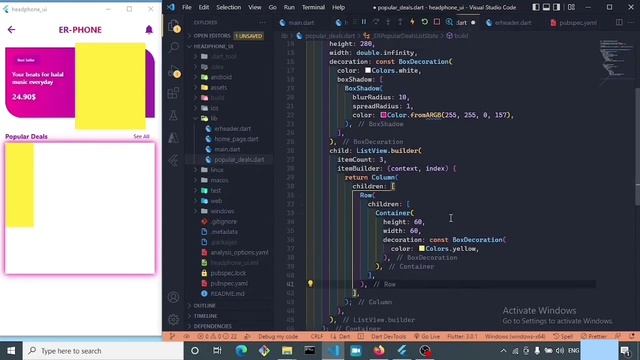Image resolution: width=640 pixels, height=360 pixels.
Task: Open the Edit menu
Action: (204, 7)
